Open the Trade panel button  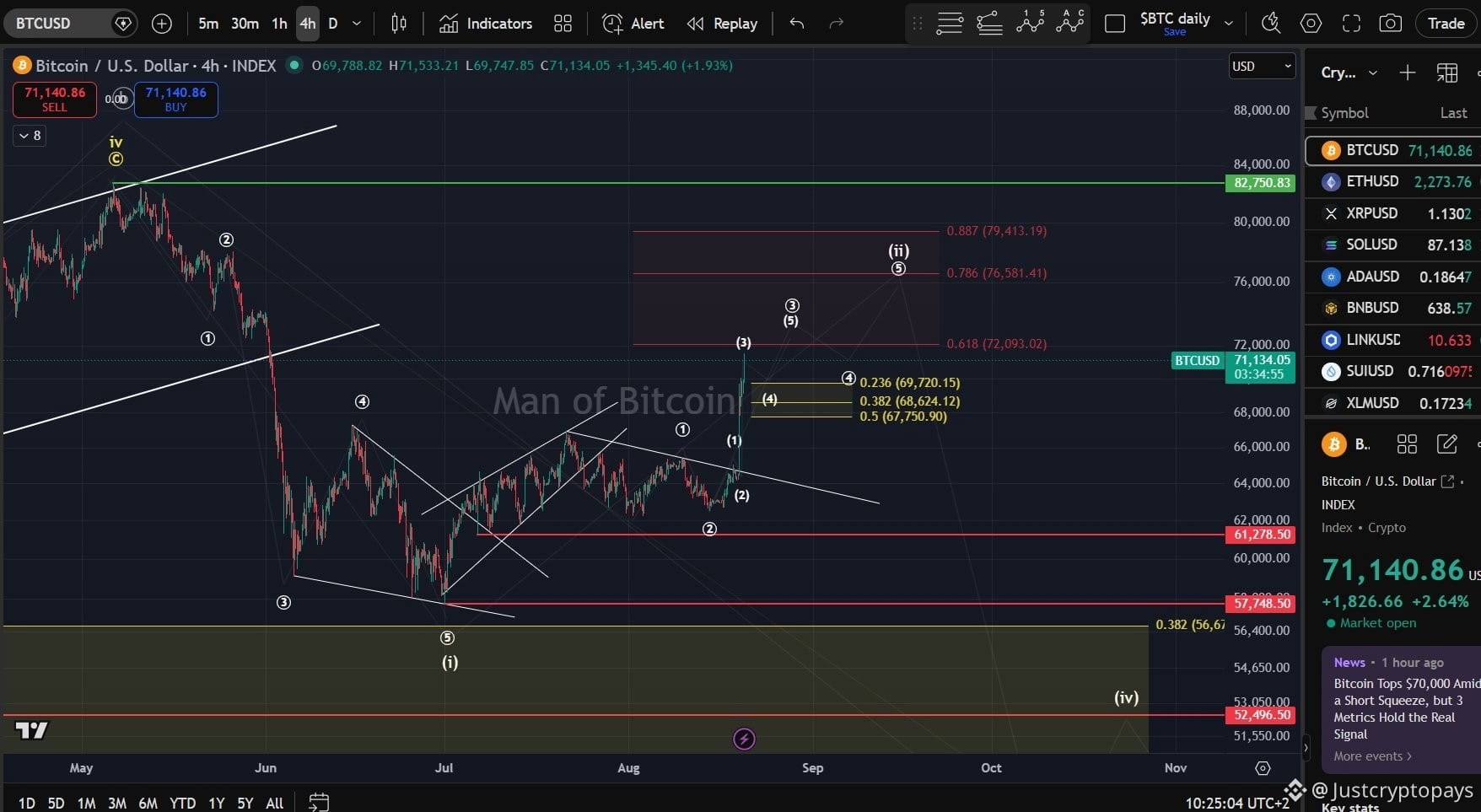[x=1446, y=24]
